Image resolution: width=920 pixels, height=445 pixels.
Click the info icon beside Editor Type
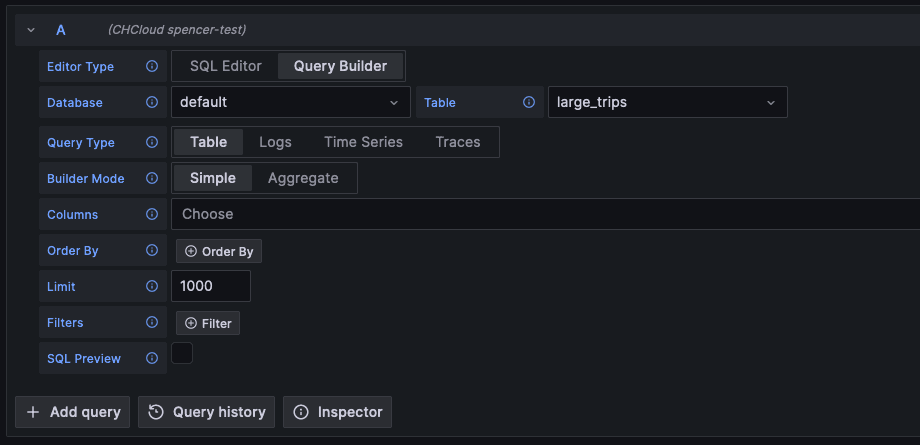[x=152, y=67]
